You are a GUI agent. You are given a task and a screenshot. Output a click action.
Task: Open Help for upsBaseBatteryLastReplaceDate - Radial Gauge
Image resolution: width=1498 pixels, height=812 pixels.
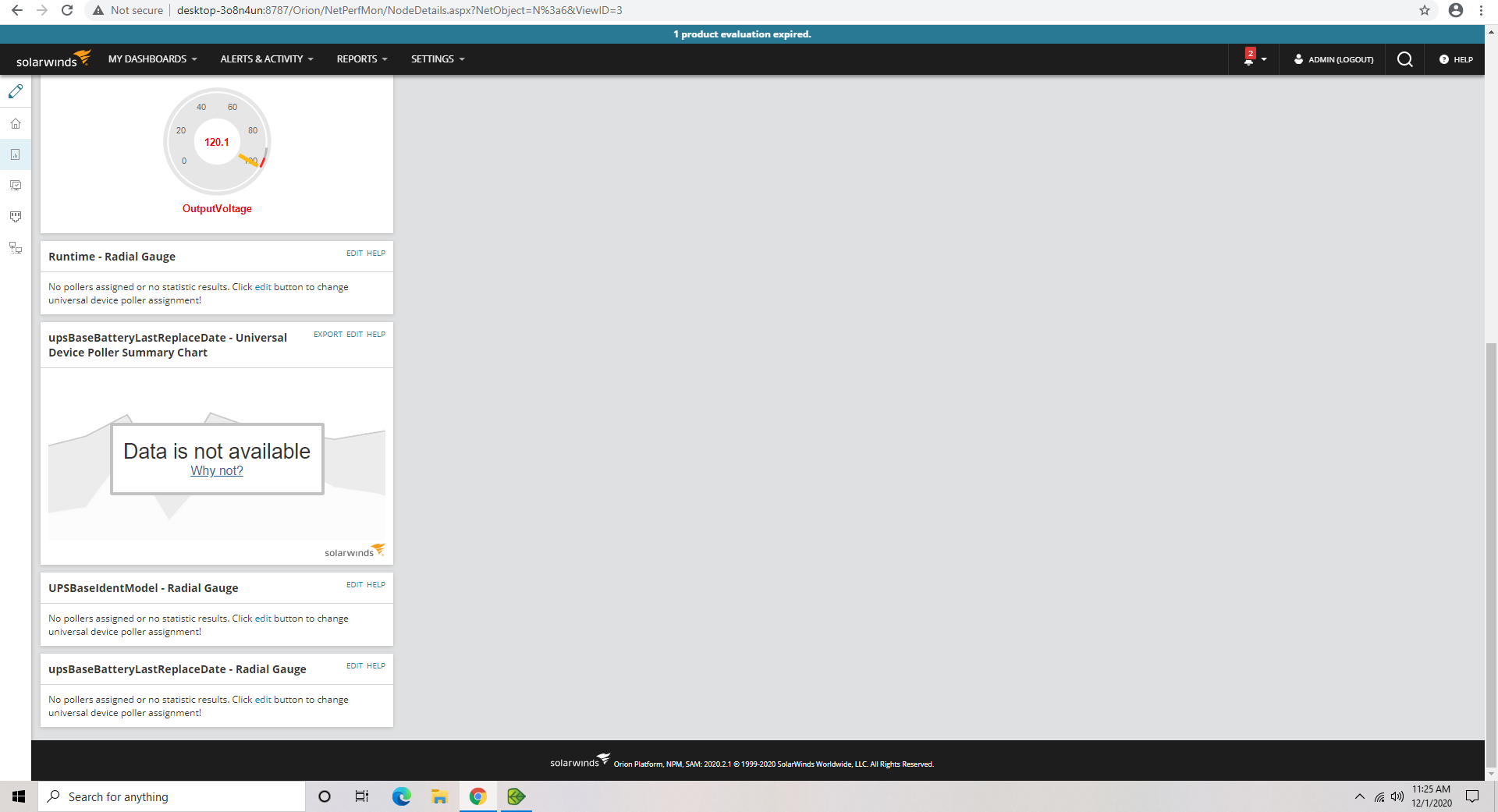click(x=376, y=666)
